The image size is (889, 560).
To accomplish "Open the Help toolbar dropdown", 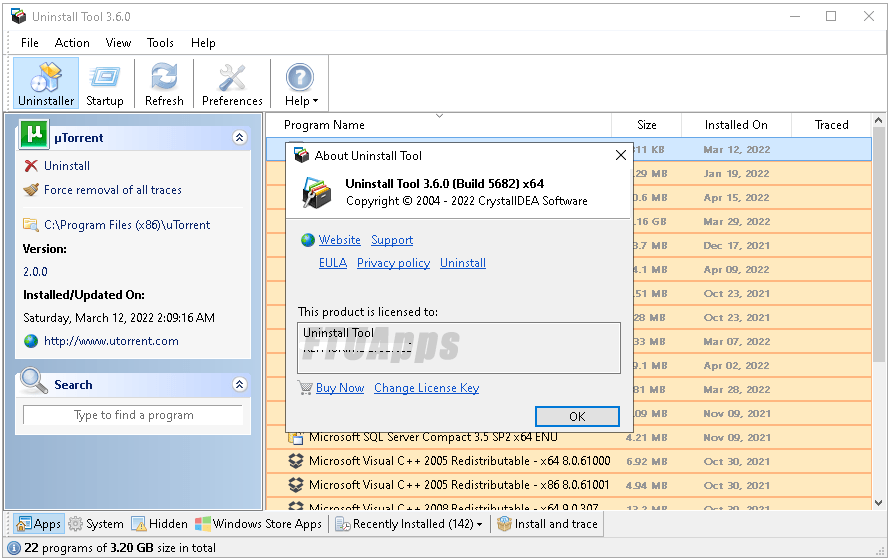I will point(300,83).
